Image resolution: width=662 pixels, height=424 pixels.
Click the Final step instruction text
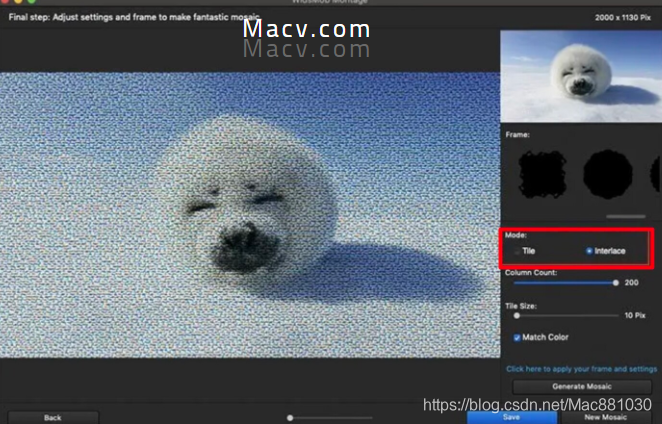(134, 17)
